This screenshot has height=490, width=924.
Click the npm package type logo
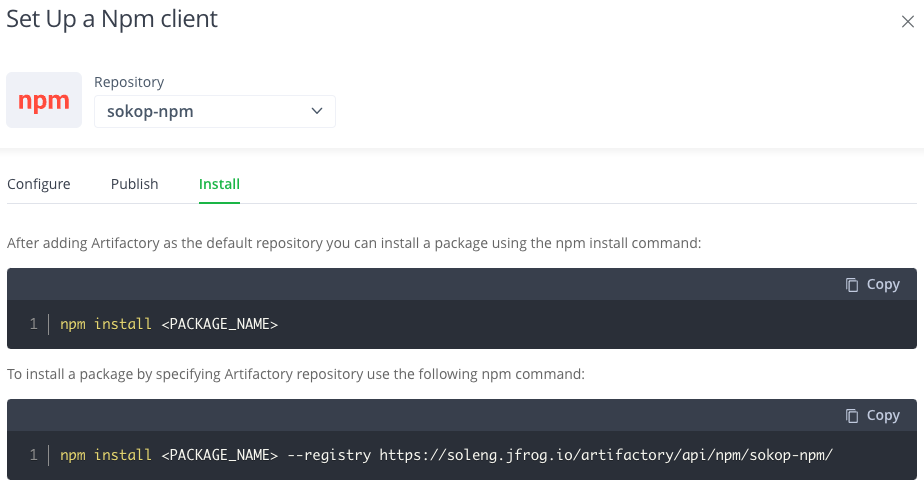click(x=44, y=100)
